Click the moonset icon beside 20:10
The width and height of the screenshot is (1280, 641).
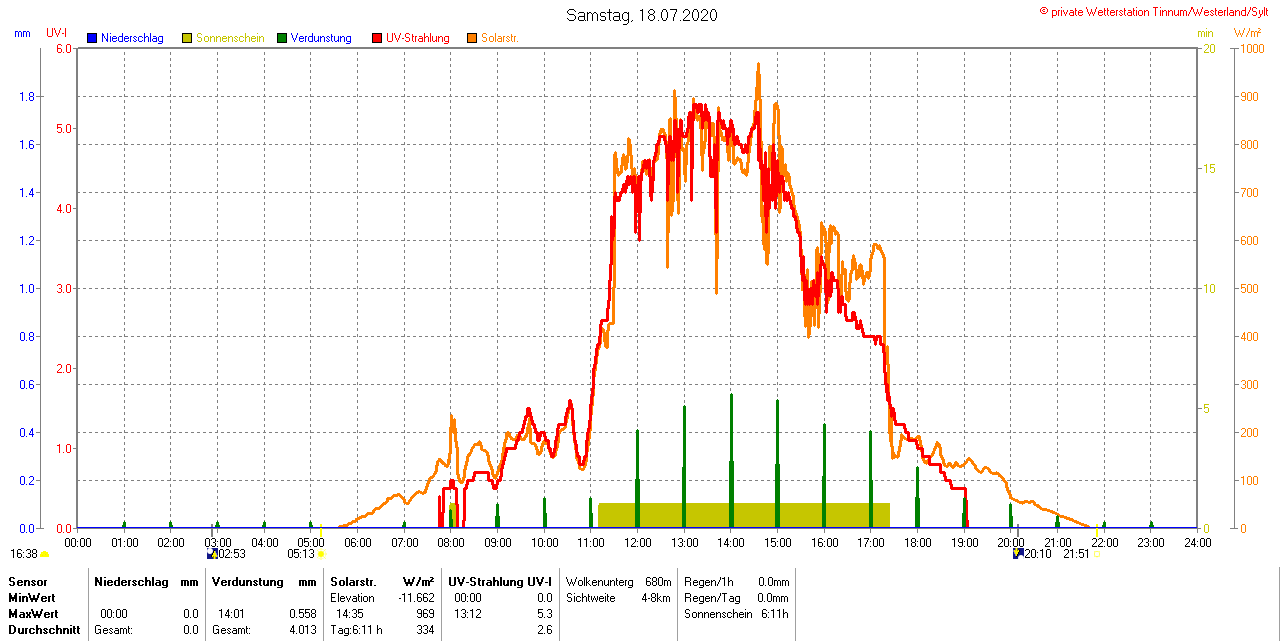click(1018, 554)
